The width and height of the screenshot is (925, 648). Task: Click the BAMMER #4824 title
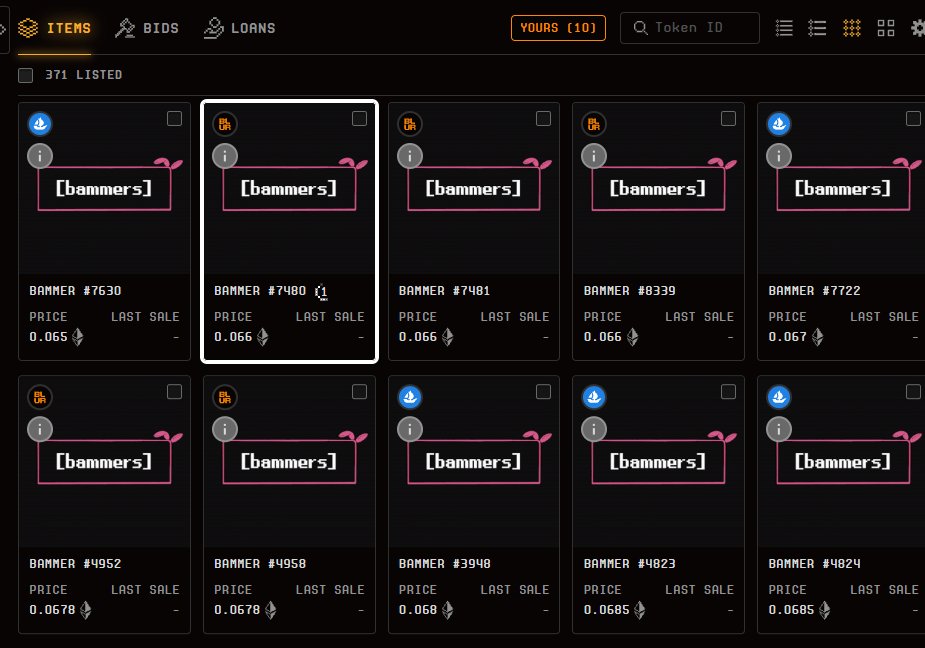click(x=814, y=564)
